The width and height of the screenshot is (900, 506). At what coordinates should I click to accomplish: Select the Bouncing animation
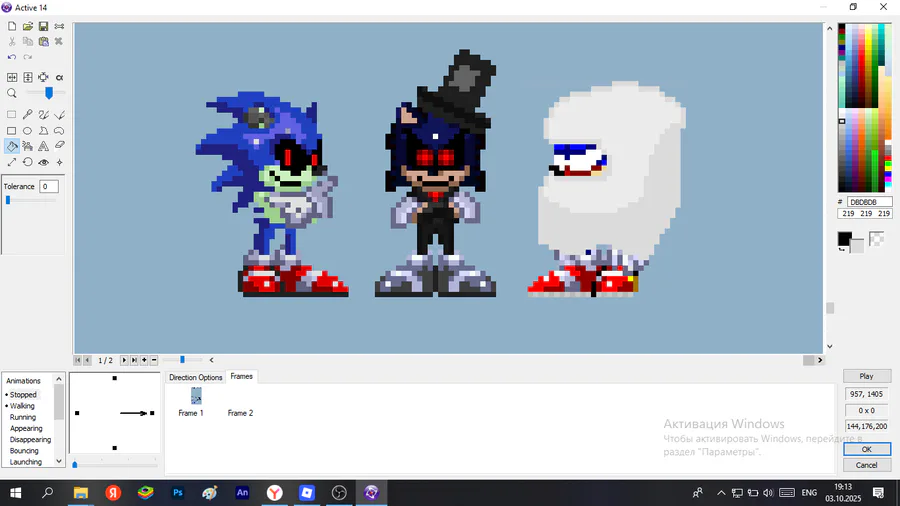click(24, 451)
